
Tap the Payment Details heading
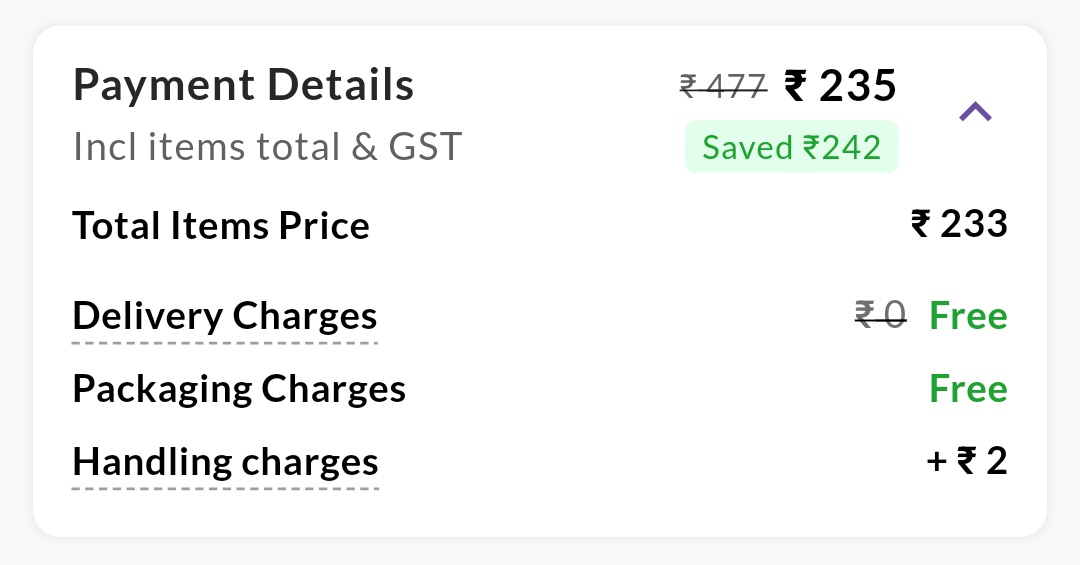point(243,86)
